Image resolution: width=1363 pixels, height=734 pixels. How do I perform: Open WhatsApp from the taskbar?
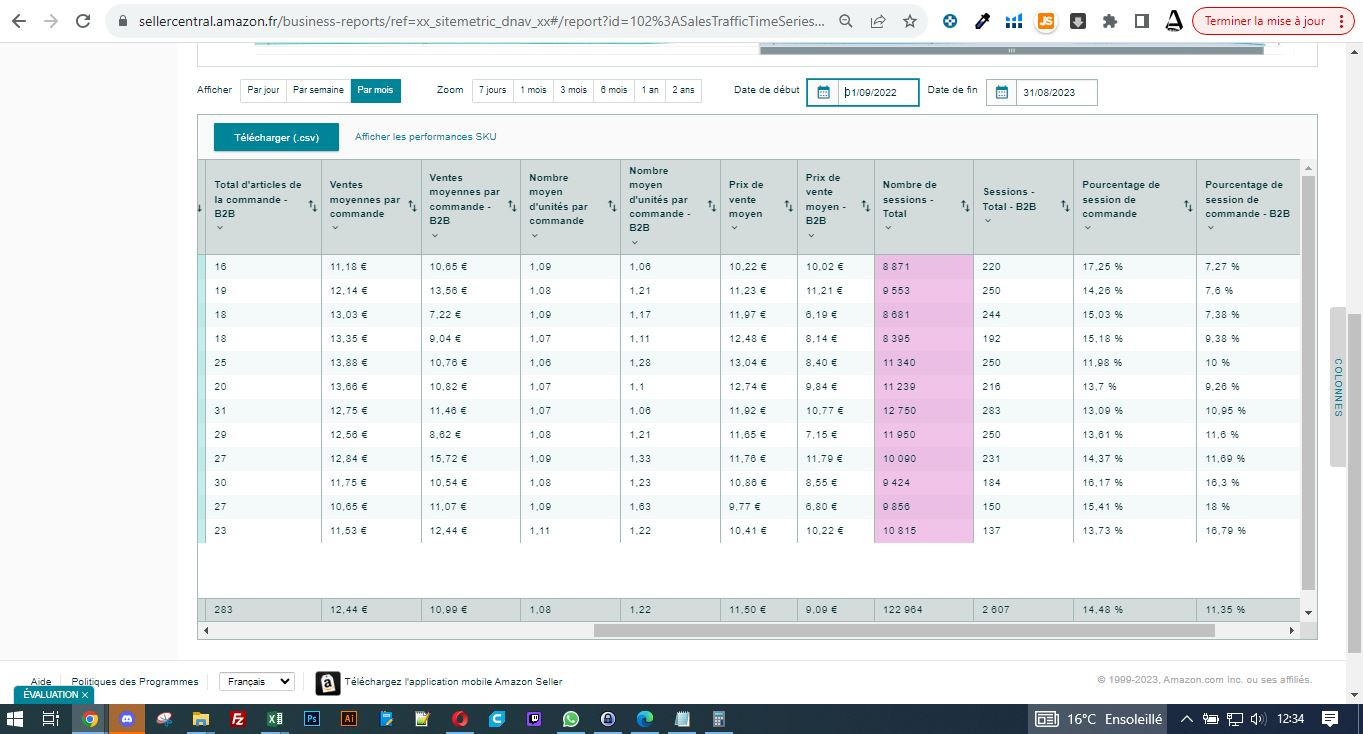coord(571,719)
